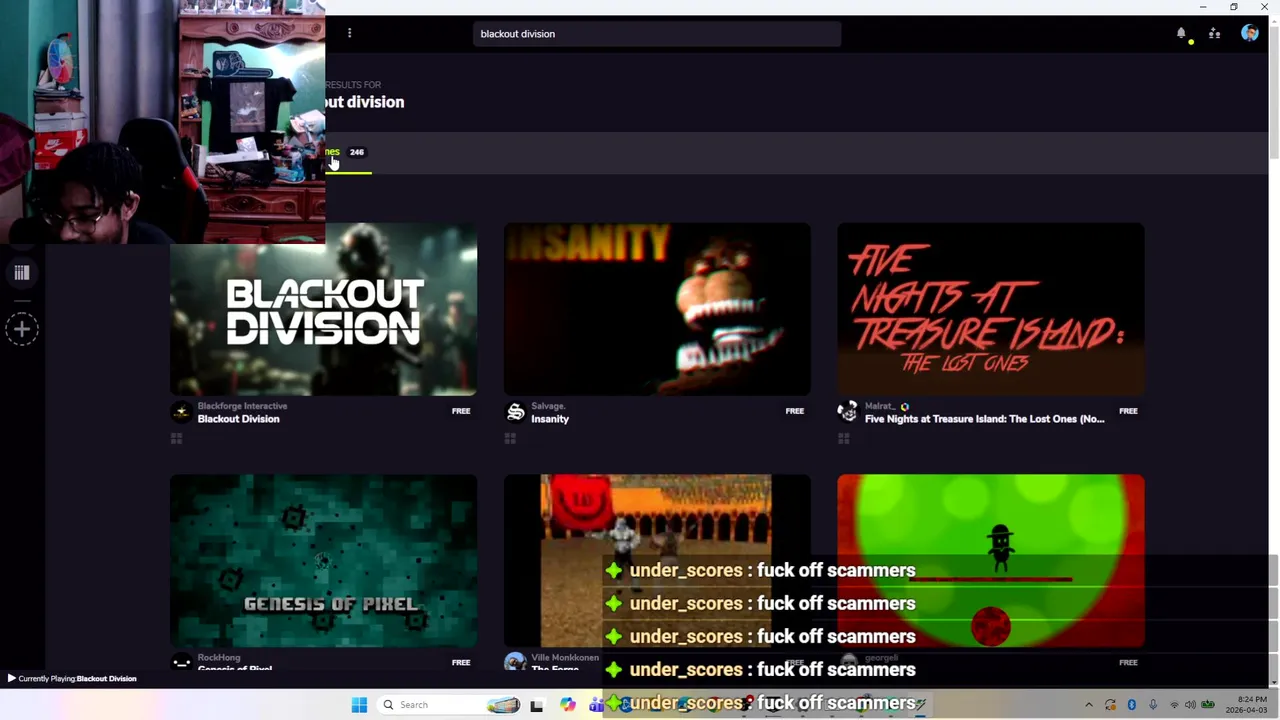The width and height of the screenshot is (1280, 720).
Task: Click the Windows platform icon under Five Nights card
Action: 843,438
